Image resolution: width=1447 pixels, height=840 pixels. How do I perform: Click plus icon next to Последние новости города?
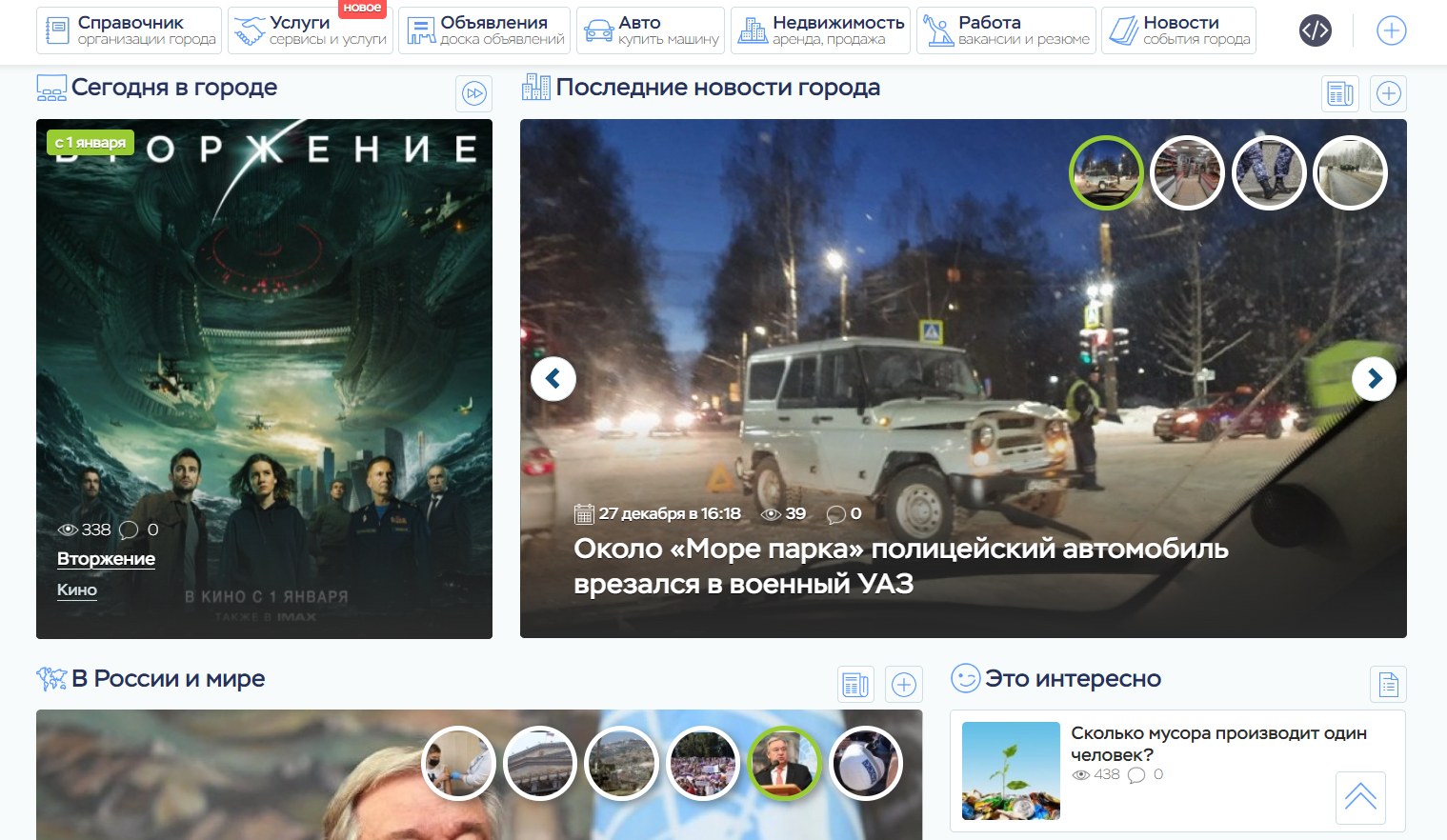click(1388, 93)
